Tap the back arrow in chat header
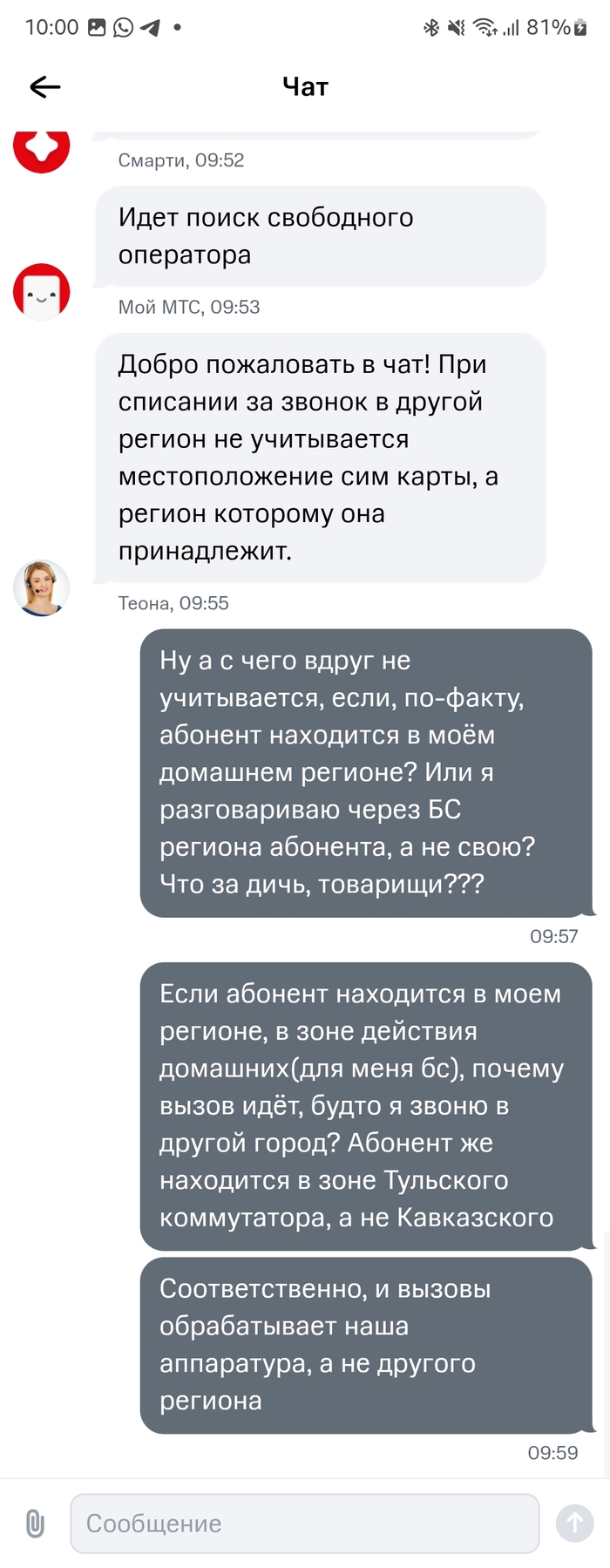This screenshot has width=610, height=1568. [x=45, y=86]
